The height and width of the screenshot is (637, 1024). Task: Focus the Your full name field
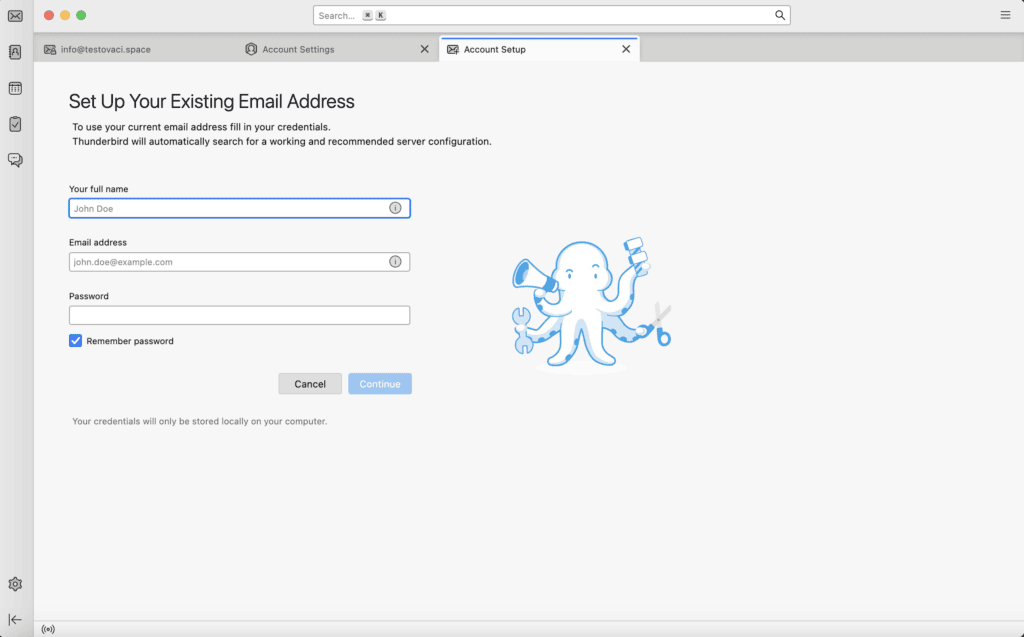(x=239, y=208)
